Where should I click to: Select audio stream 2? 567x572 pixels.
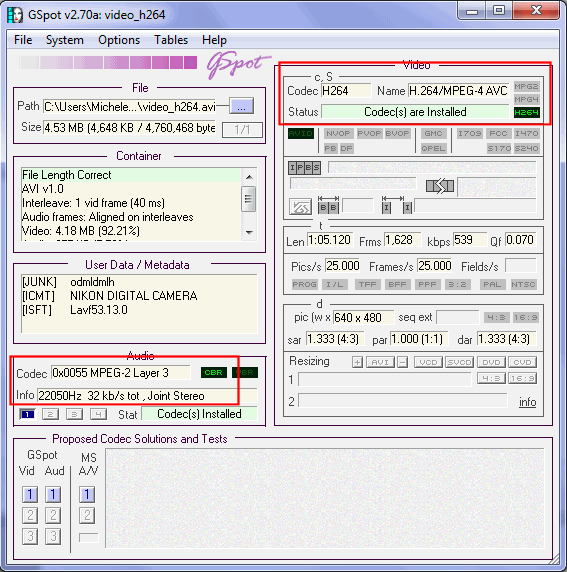(50, 414)
